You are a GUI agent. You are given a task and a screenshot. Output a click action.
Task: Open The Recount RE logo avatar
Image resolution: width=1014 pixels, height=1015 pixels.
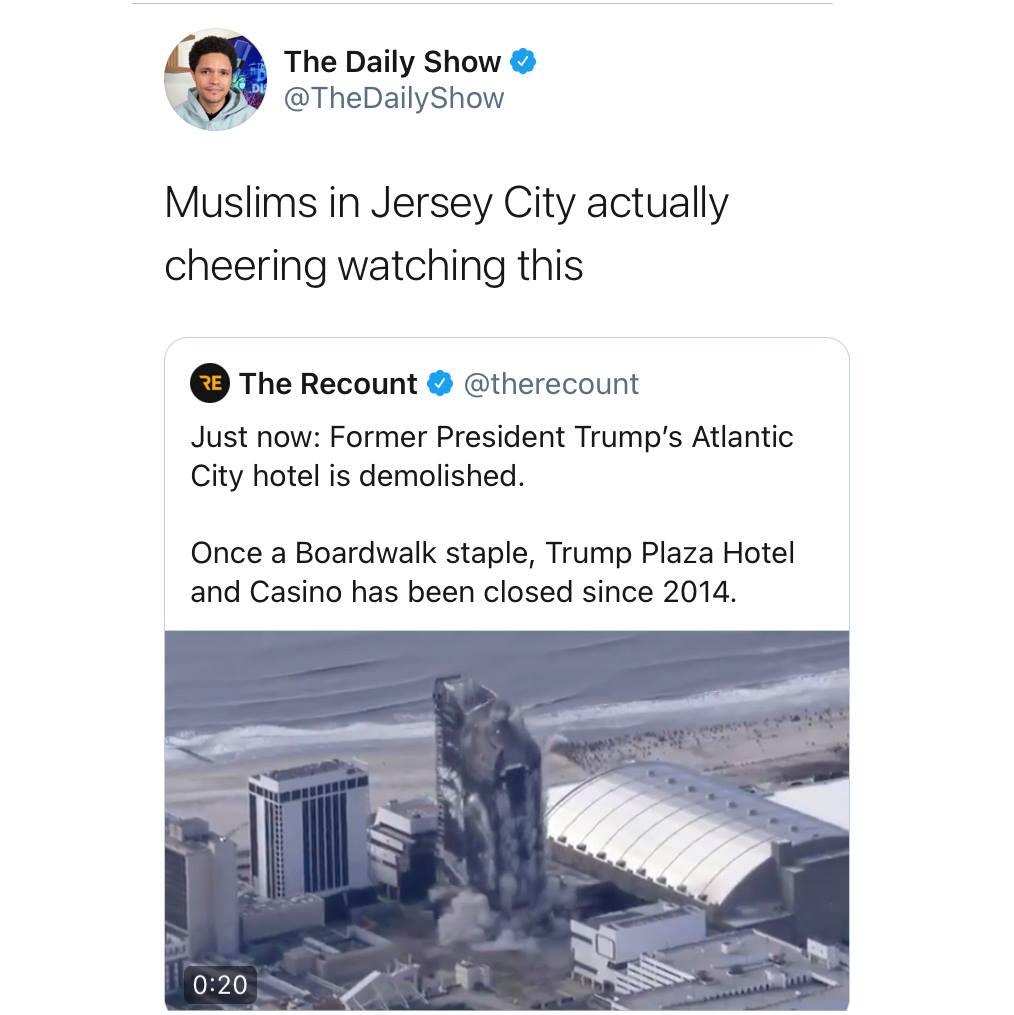coord(210,383)
